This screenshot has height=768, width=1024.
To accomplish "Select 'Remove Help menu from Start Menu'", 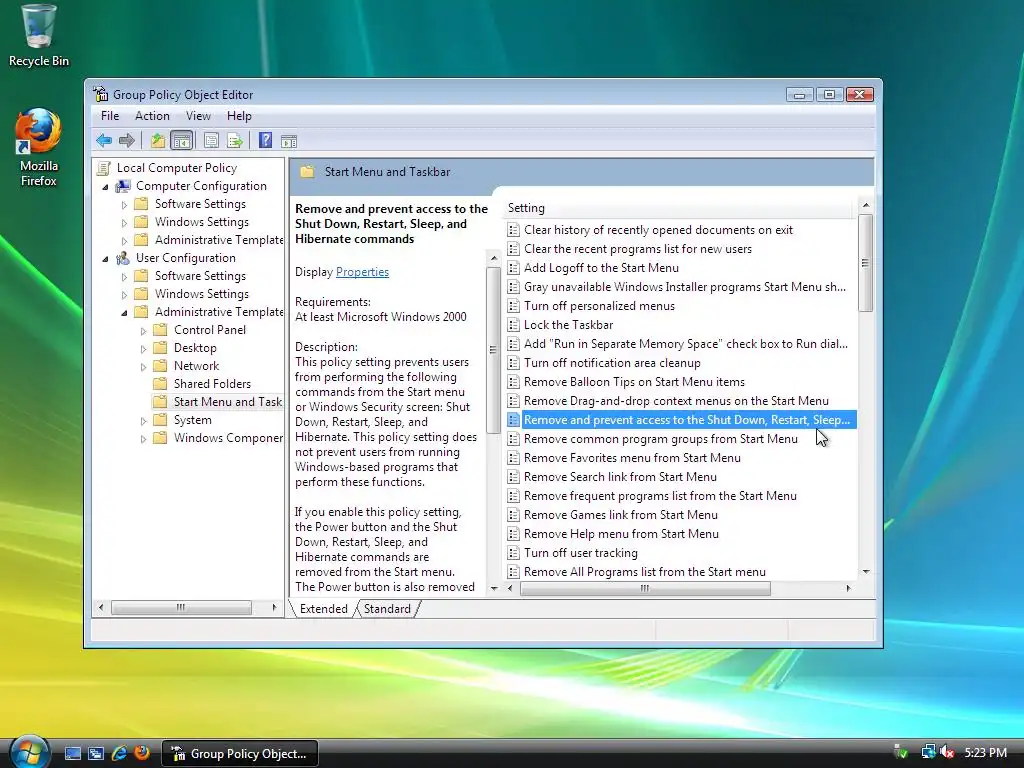I will pyautogui.click(x=621, y=534).
